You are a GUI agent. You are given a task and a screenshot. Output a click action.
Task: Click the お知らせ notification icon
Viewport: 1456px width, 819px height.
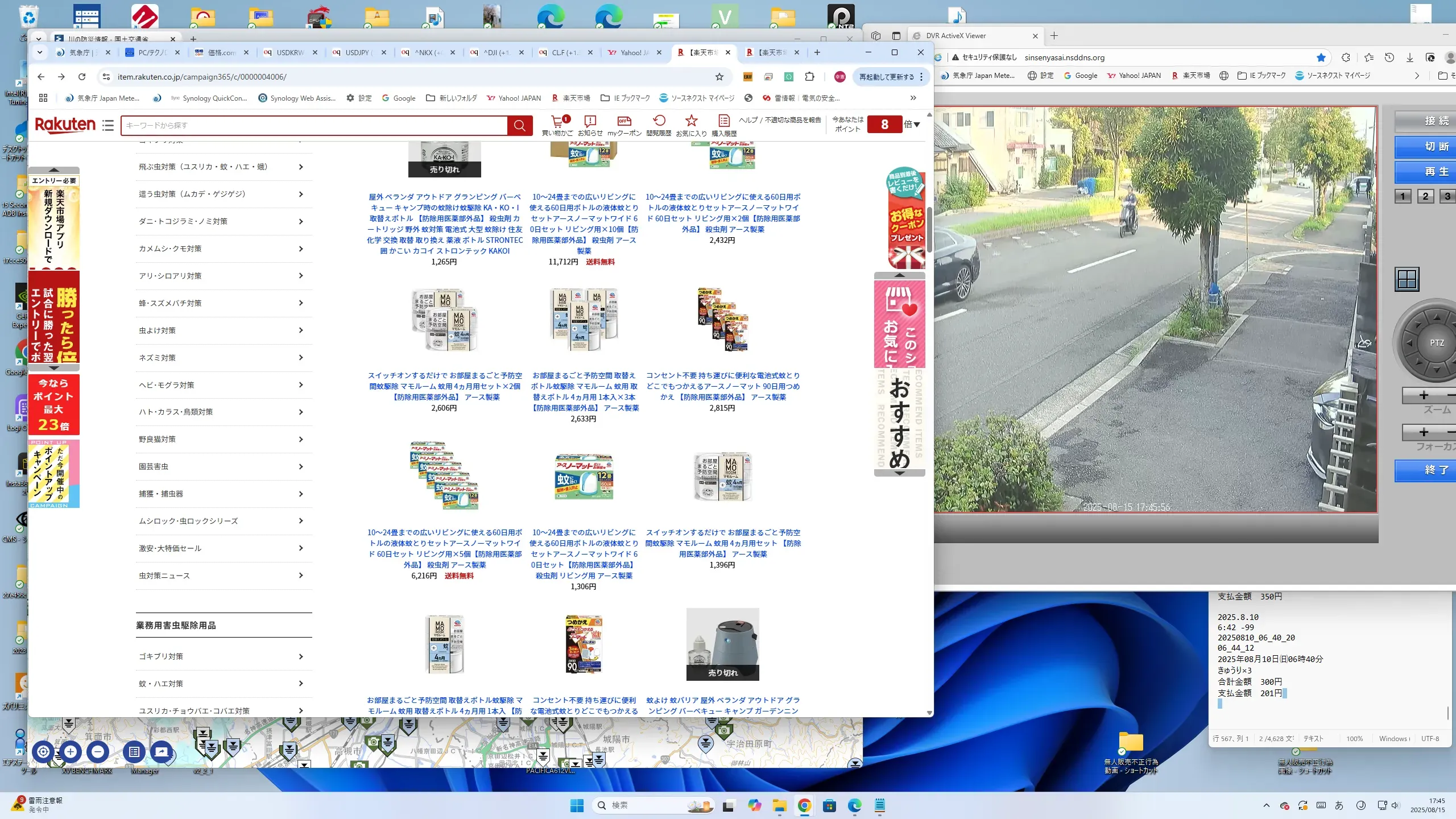tap(590, 121)
